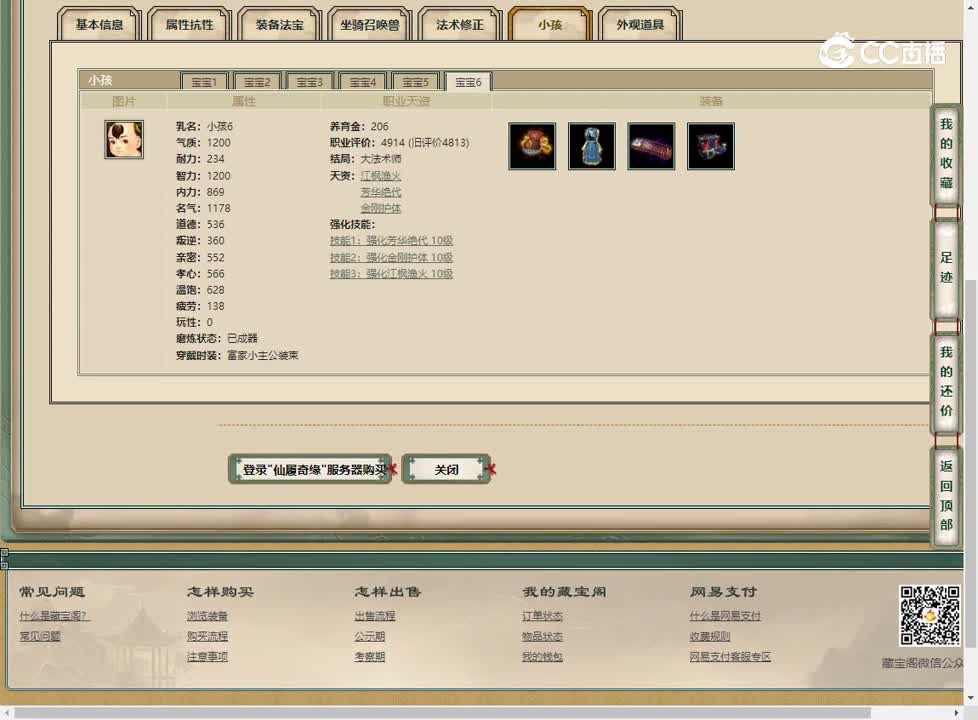Inspect the blue robe equipment icon
The width and height of the screenshot is (978, 720).
592,146
